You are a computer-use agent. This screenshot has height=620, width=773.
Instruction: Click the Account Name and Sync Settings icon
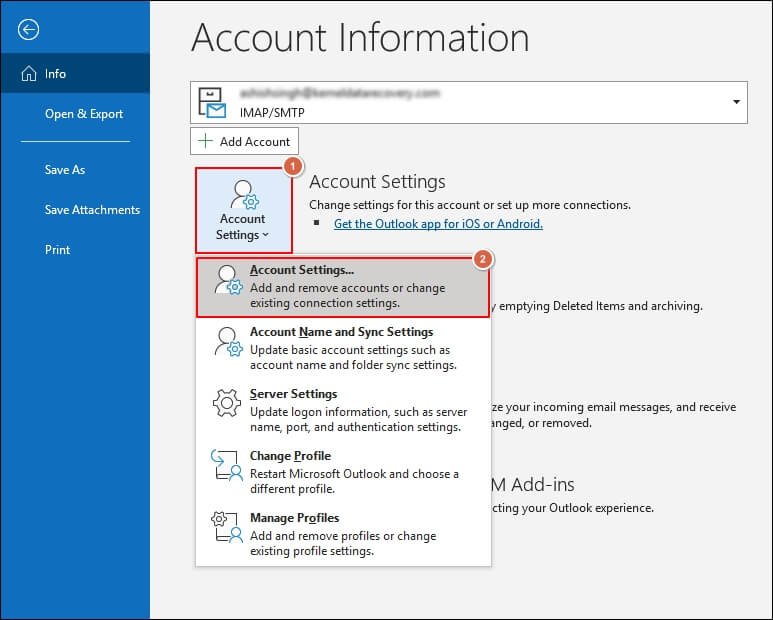click(228, 342)
